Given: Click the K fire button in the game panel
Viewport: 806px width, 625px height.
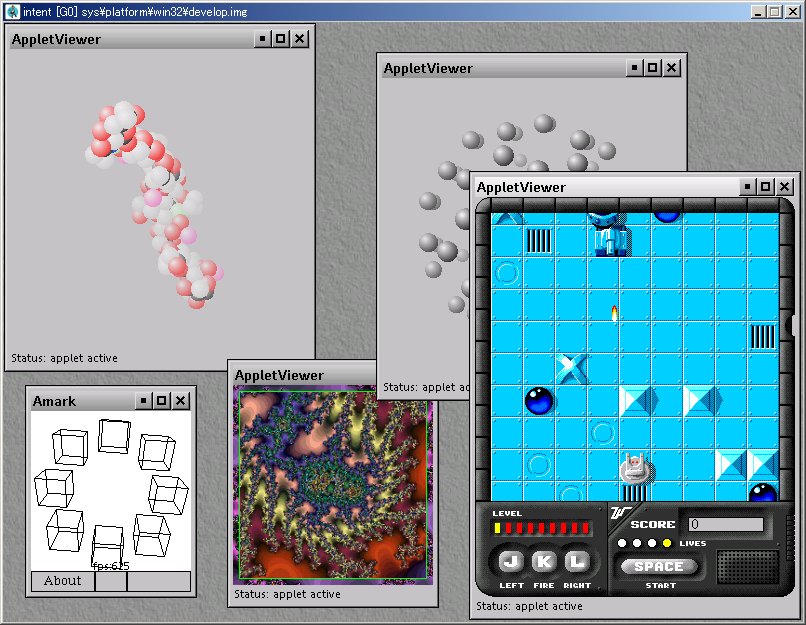Looking at the screenshot, I should (x=544, y=562).
